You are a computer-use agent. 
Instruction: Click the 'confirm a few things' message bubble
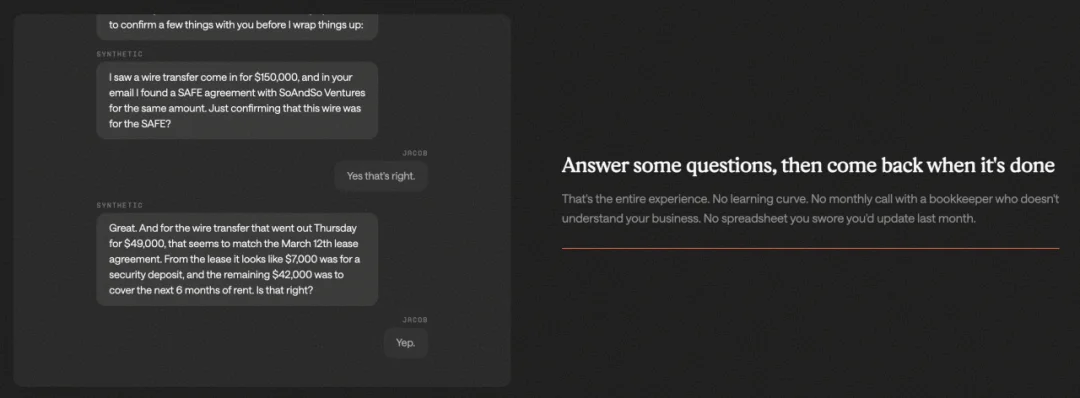(237, 27)
